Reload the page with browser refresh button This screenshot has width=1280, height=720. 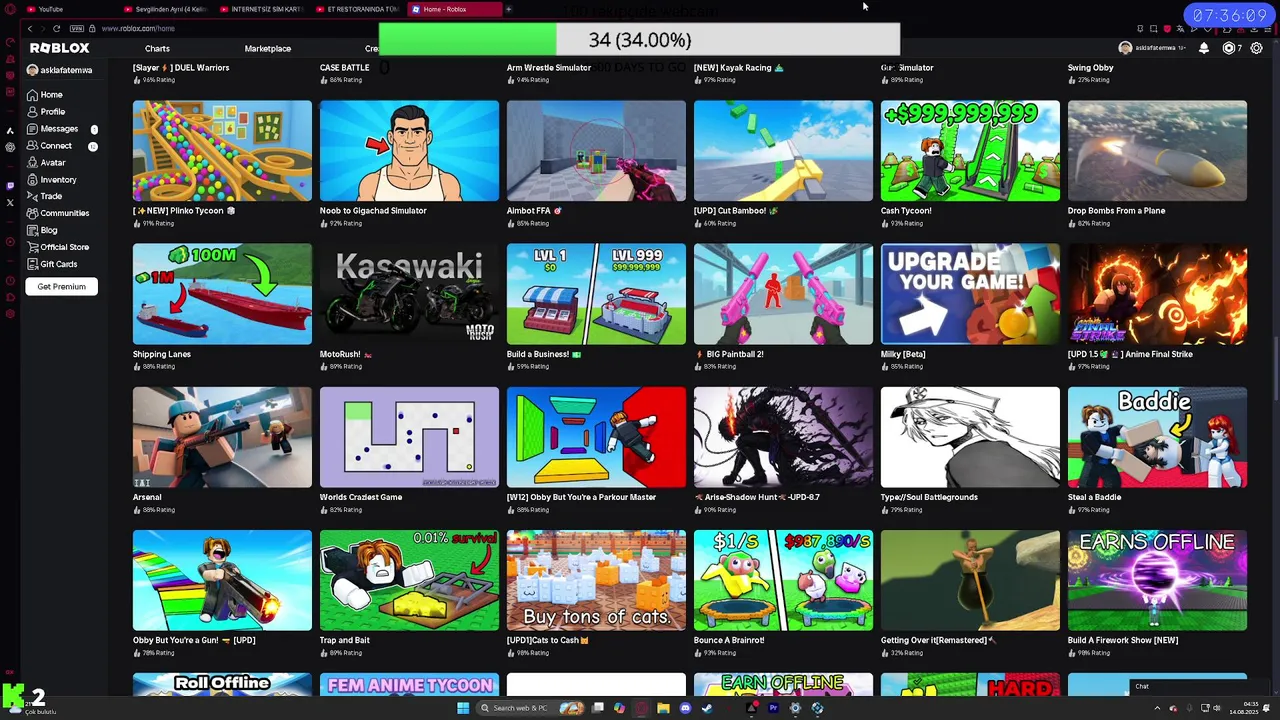[x=56, y=28]
